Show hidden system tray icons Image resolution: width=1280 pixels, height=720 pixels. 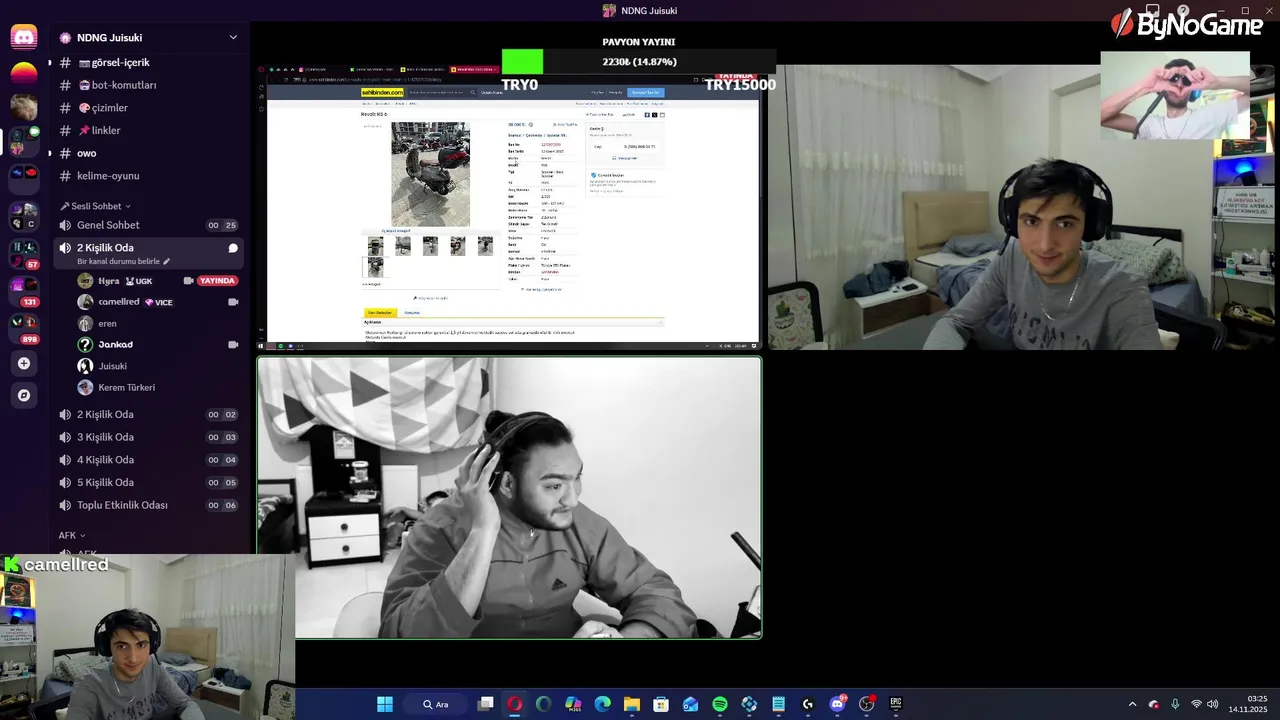tap(1132, 704)
